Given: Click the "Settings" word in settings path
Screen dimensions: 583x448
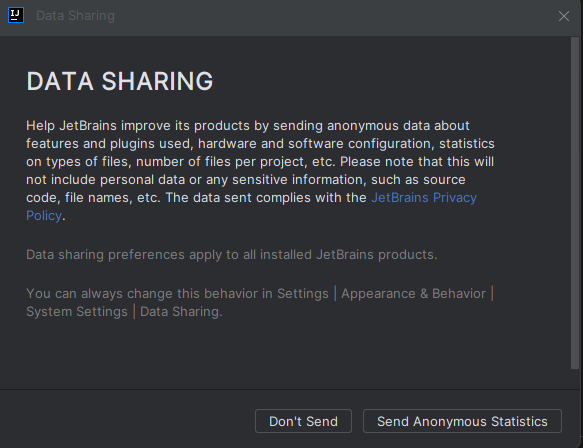Looking at the screenshot, I should coord(303,294).
